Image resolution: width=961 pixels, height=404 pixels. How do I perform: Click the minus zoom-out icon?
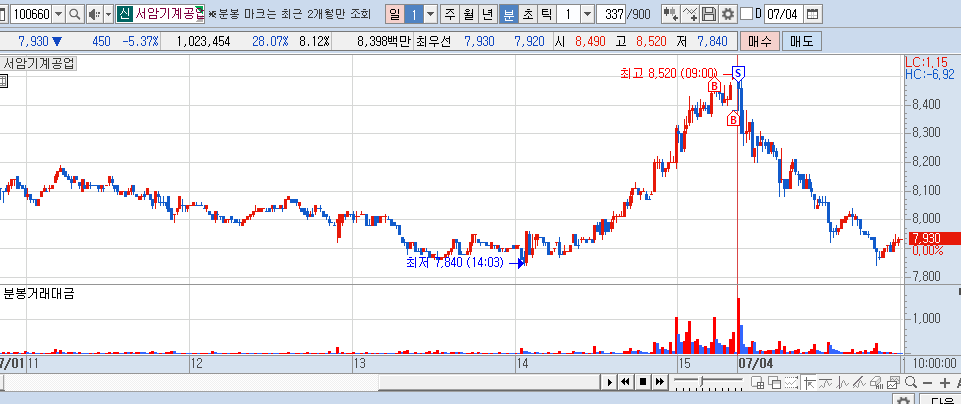tap(927, 383)
